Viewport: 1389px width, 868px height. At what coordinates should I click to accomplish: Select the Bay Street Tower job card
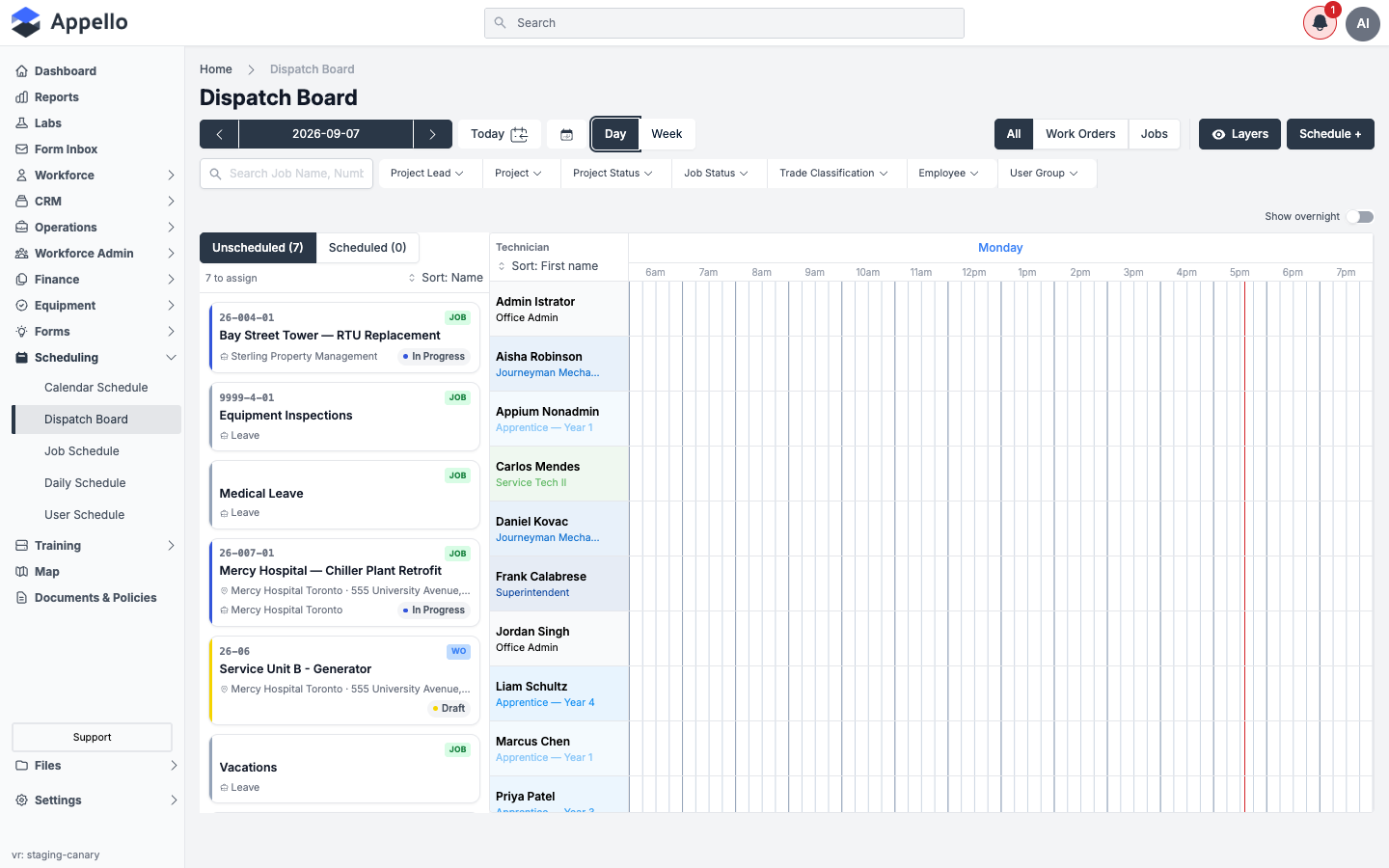tap(344, 338)
